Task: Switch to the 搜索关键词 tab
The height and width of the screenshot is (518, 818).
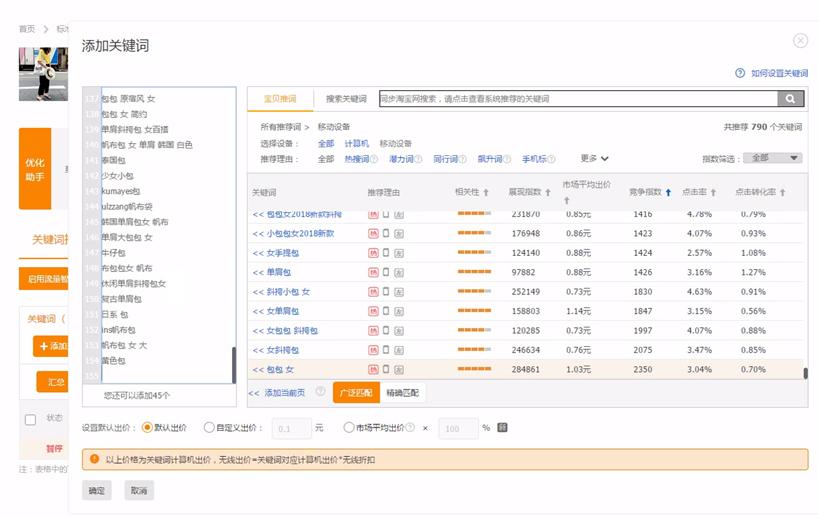Action: 346,99
